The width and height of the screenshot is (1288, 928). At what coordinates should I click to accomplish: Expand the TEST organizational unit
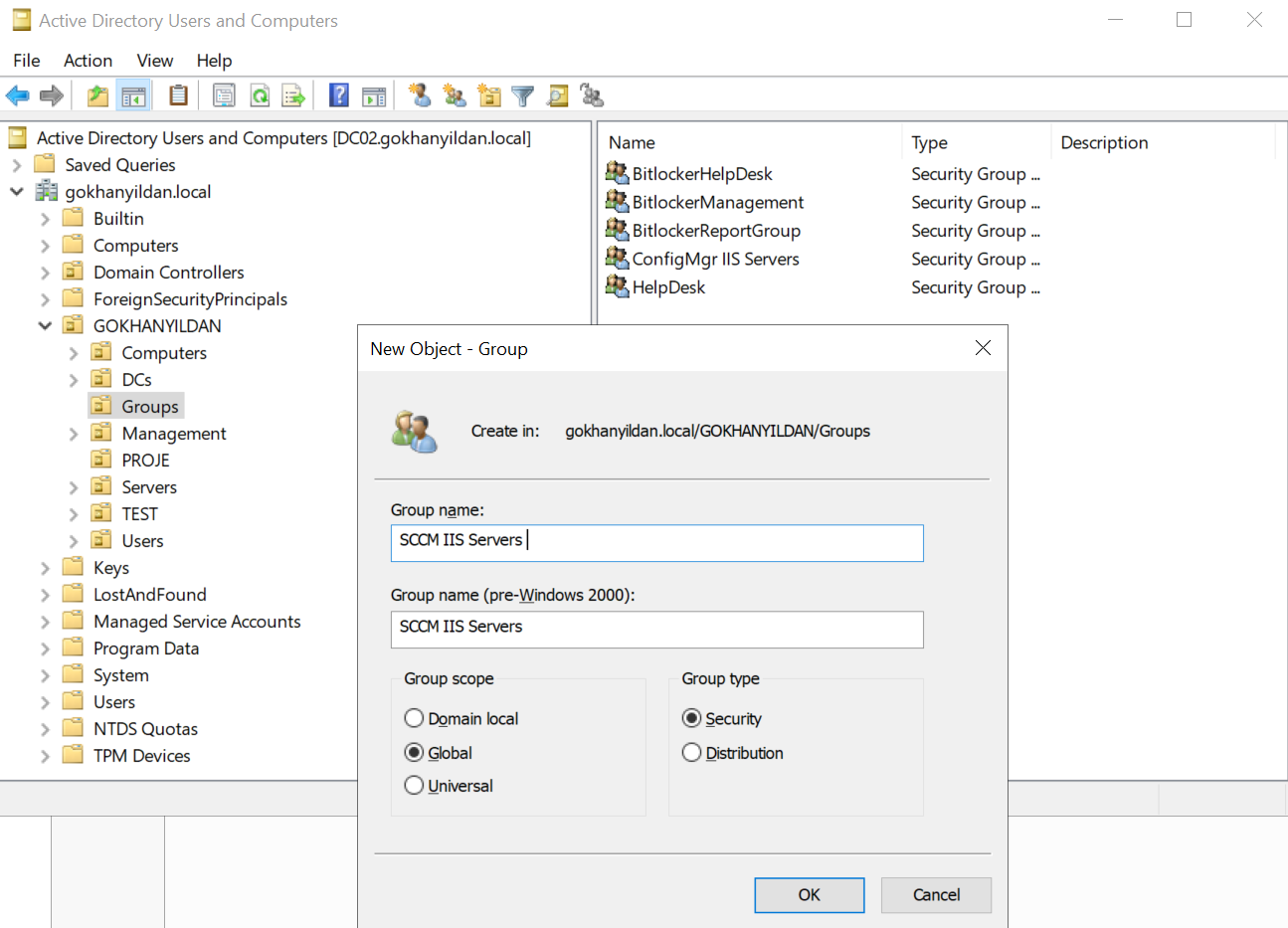[x=74, y=514]
